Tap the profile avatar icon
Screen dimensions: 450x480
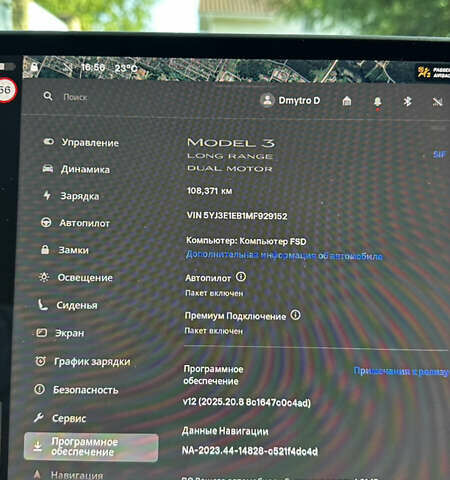coord(267,100)
